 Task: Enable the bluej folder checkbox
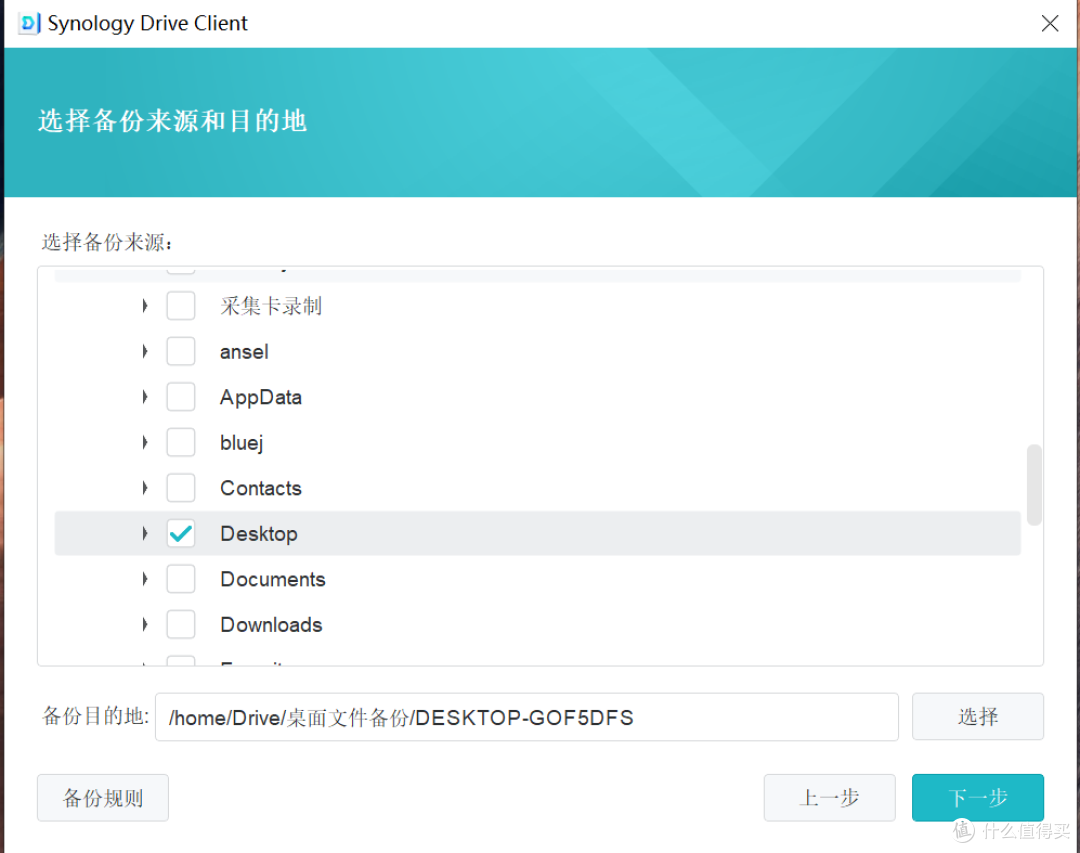tap(180, 442)
